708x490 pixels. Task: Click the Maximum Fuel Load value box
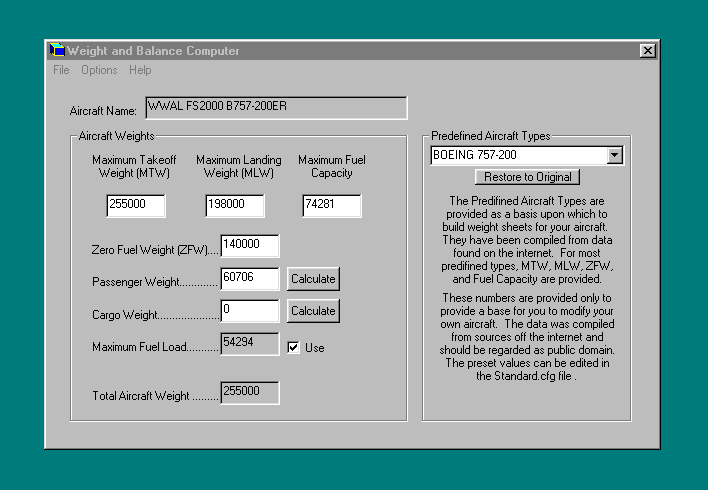coord(250,343)
